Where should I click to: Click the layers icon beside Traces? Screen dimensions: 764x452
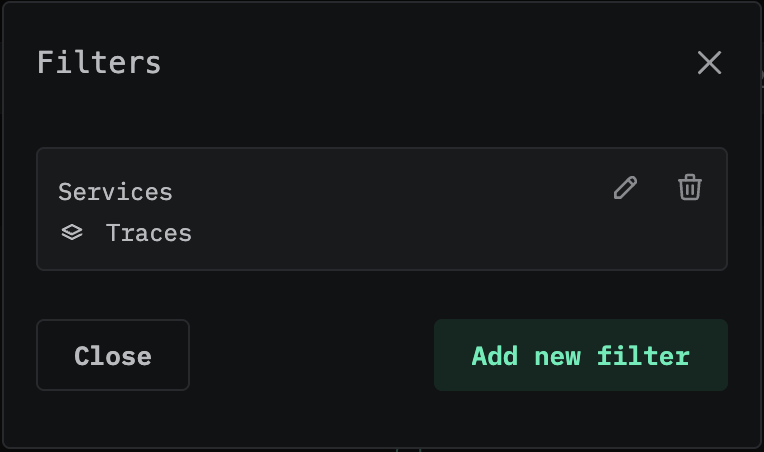click(x=72, y=233)
